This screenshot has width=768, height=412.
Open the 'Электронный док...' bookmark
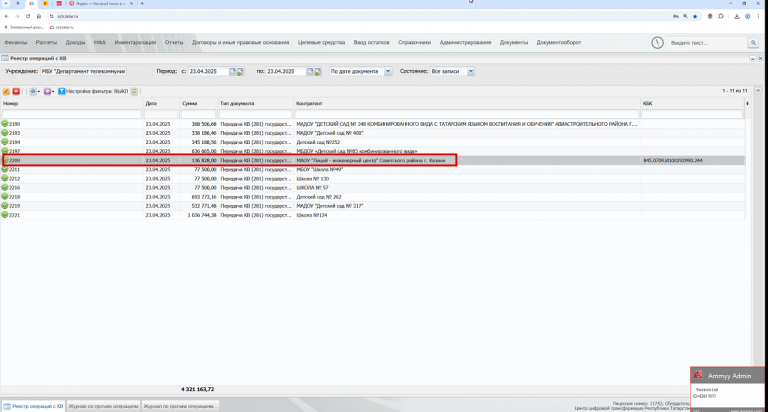pos(24,27)
